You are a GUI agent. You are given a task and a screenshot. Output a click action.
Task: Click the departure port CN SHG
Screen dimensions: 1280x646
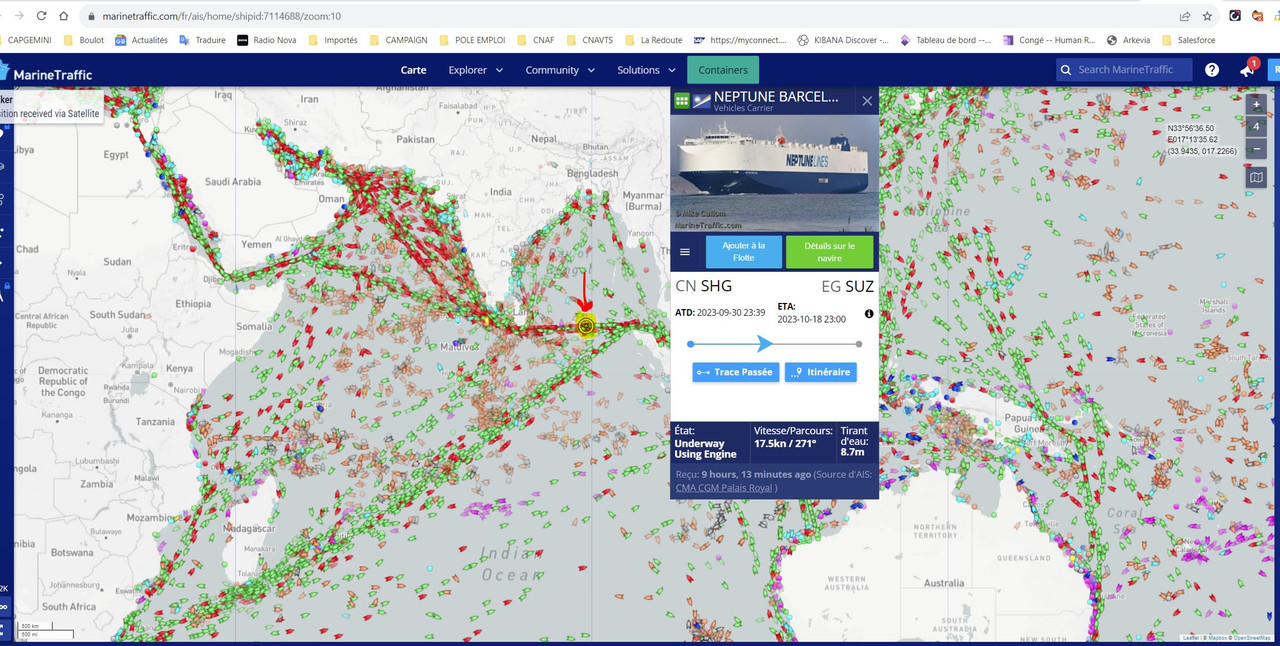coord(704,287)
